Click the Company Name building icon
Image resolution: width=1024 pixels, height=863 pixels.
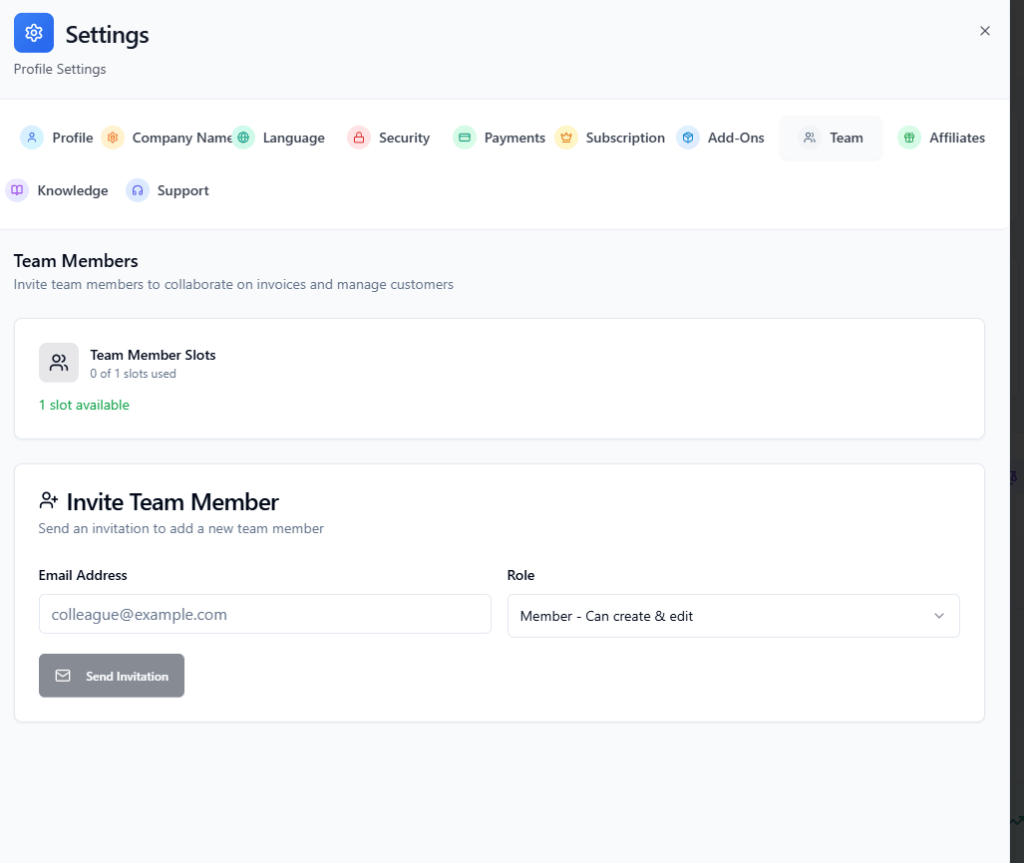[x=113, y=137]
